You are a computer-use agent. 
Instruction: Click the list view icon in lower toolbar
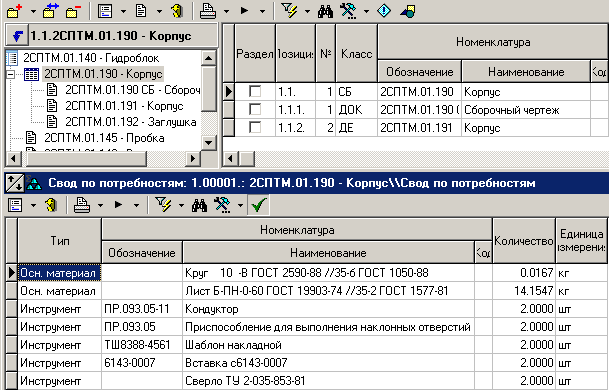tap(15, 205)
